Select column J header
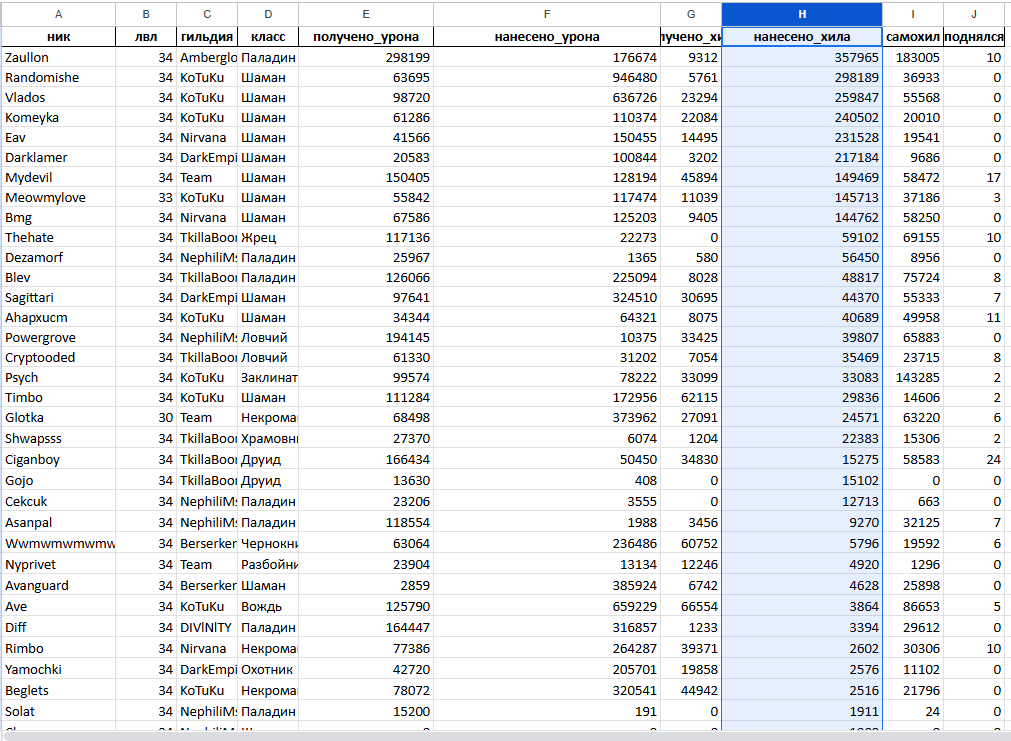 [974, 14]
